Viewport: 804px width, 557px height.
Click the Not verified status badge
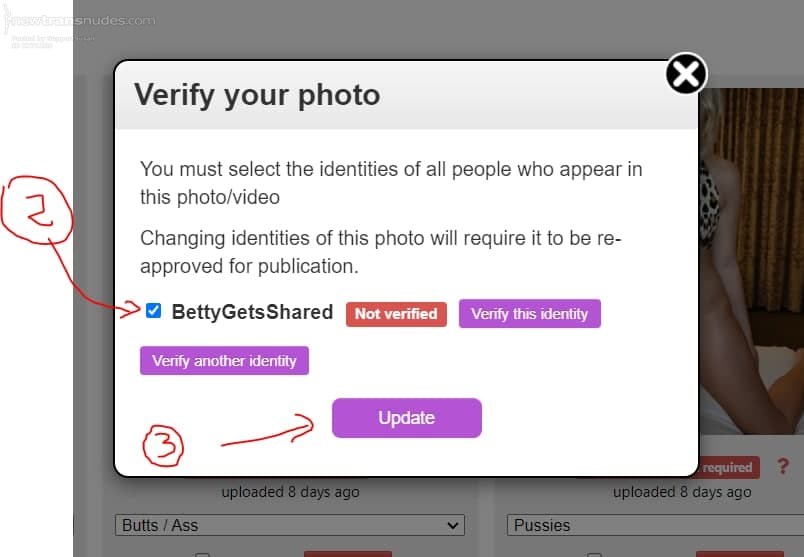click(396, 313)
